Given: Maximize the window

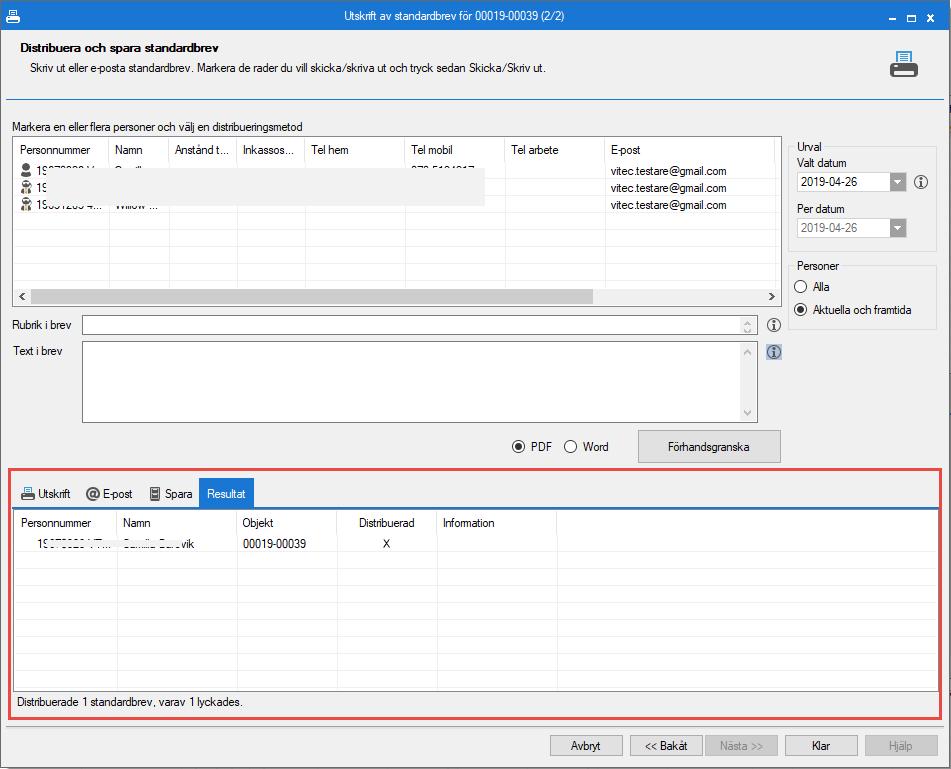Looking at the screenshot, I should [911, 18].
